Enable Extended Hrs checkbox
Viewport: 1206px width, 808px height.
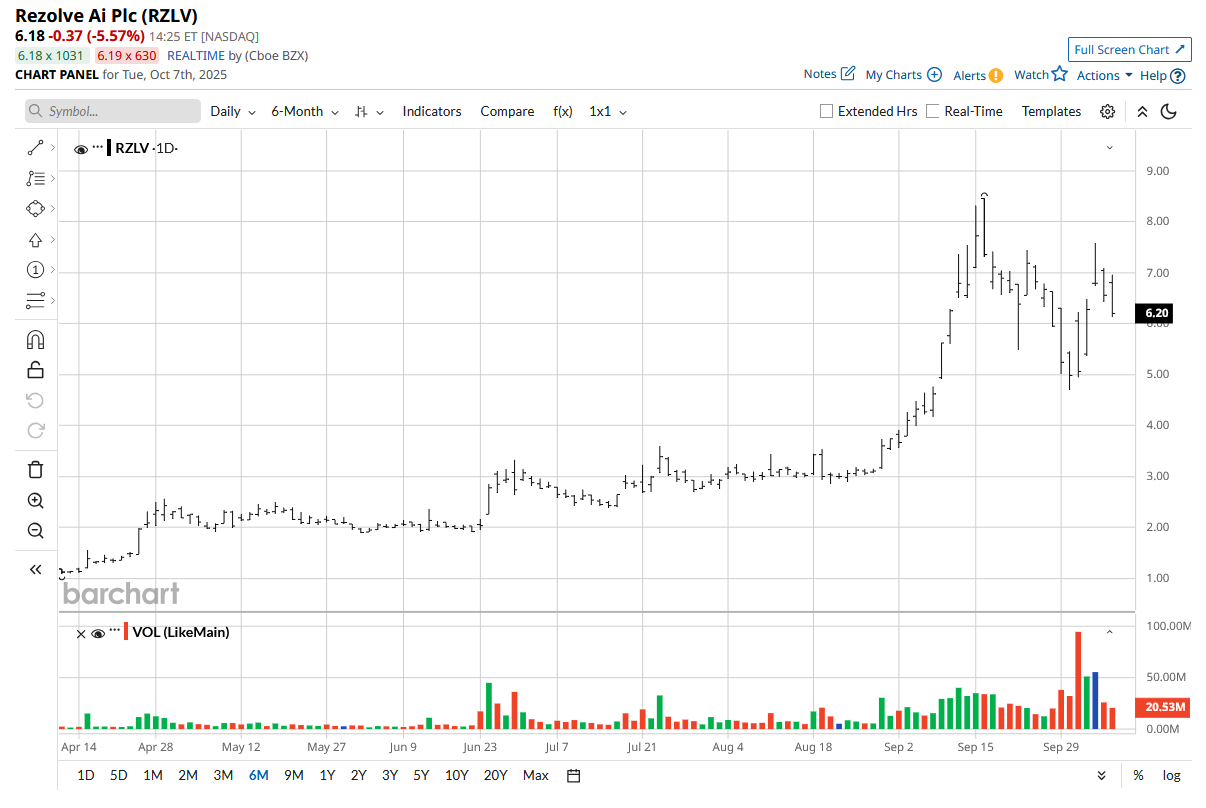826,112
